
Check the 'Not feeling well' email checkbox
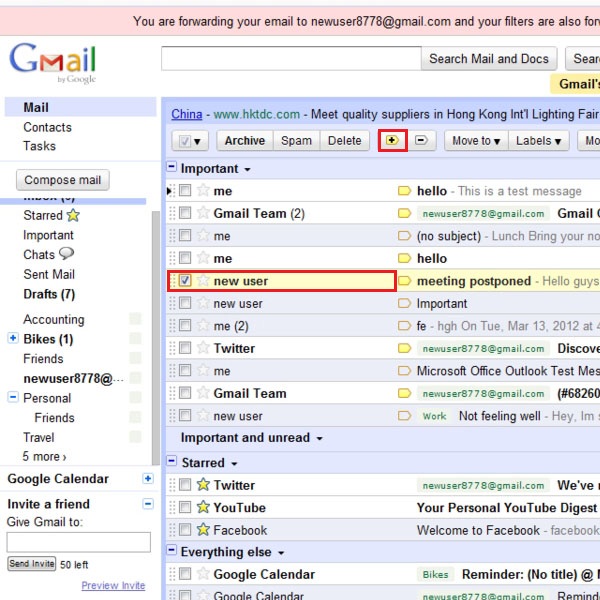185,415
